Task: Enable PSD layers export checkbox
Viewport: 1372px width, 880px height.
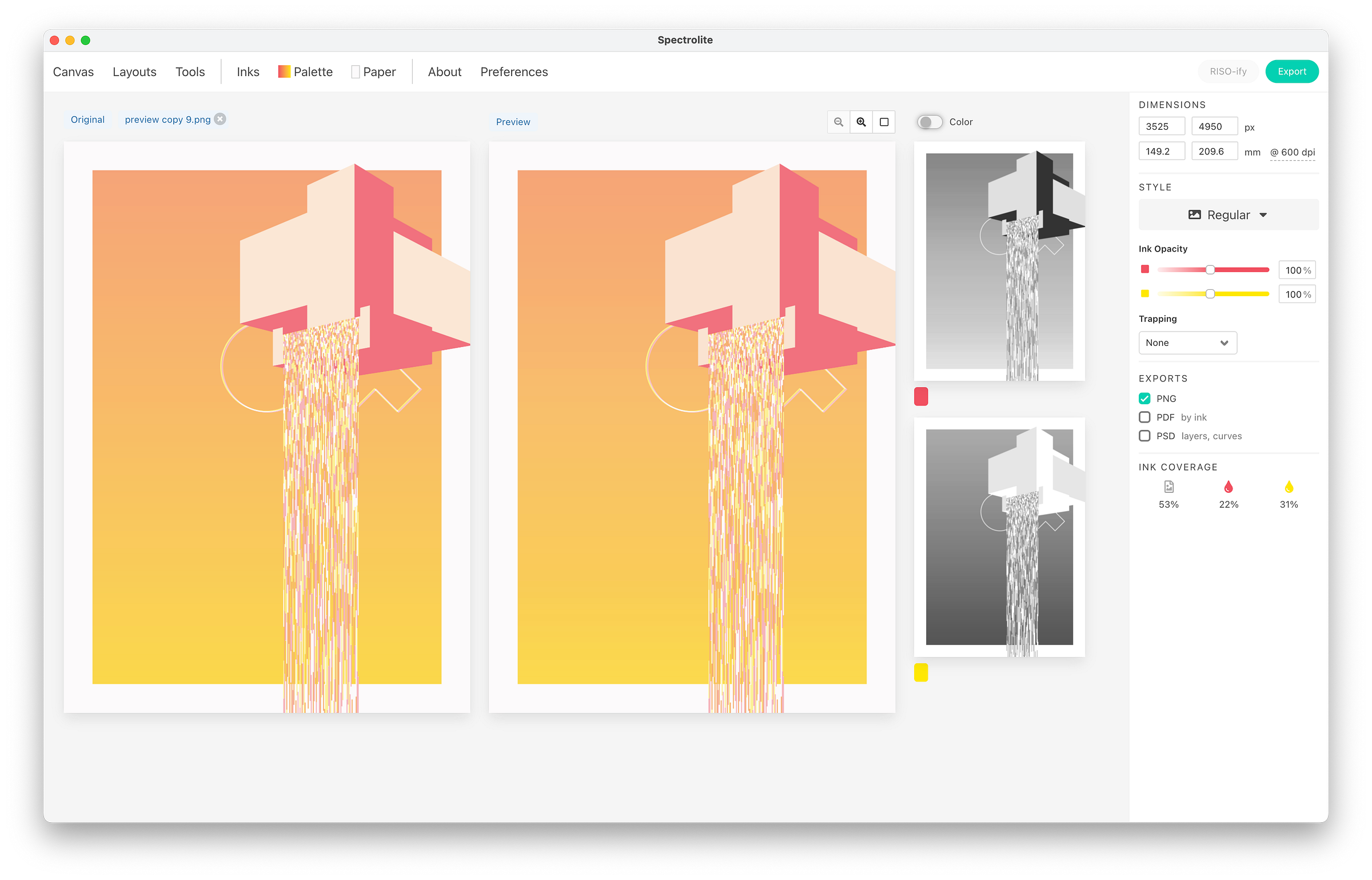Action: pyautogui.click(x=1144, y=436)
